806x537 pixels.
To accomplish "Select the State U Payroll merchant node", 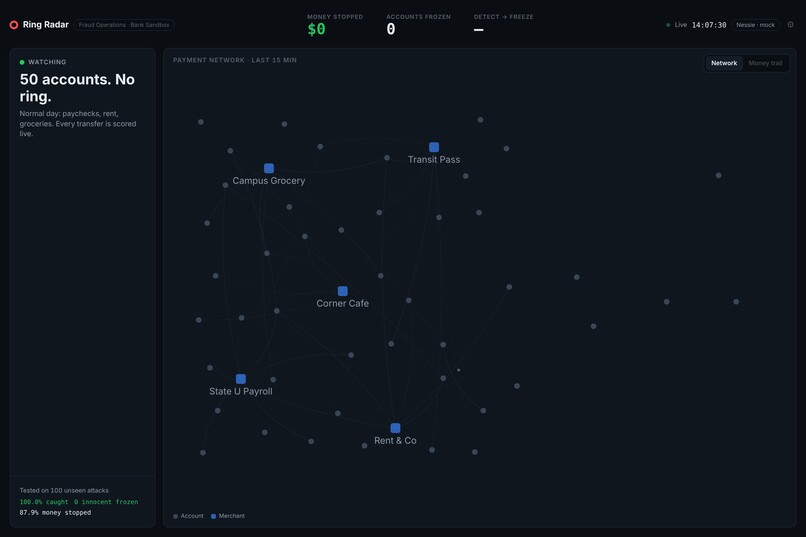I will pyautogui.click(x=241, y=379).
